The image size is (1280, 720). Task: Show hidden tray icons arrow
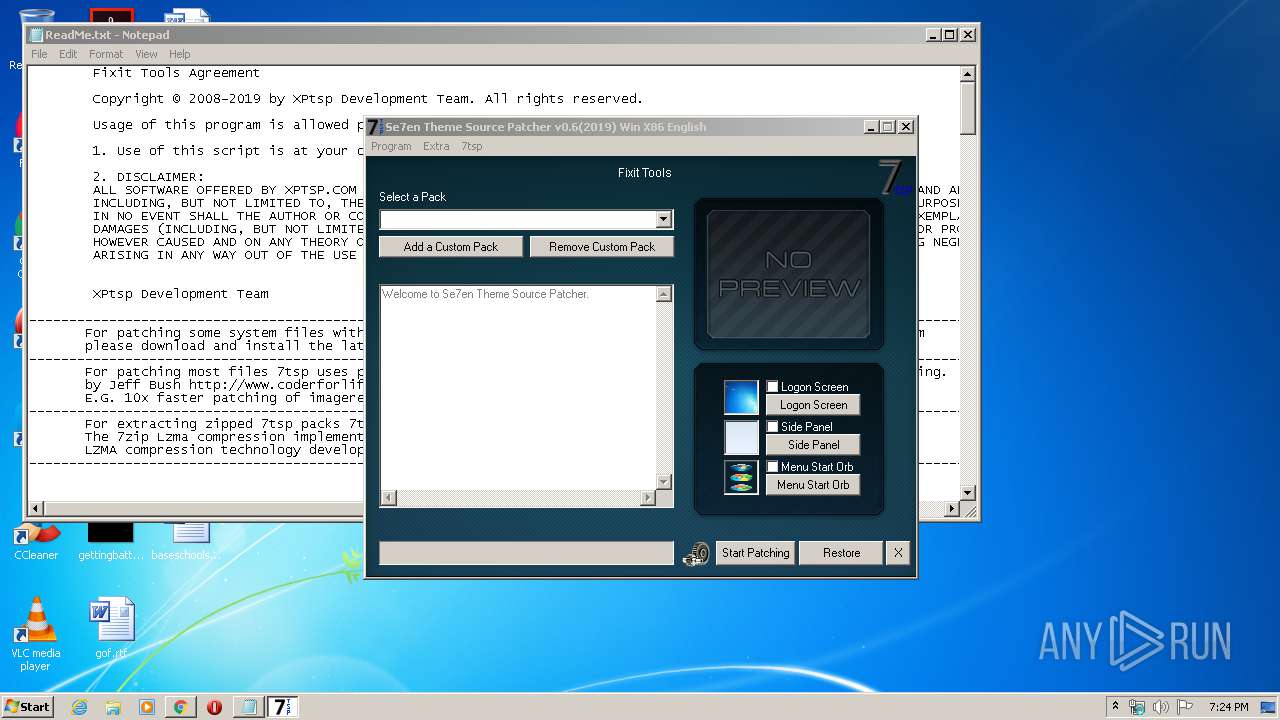coord(1115,707)
